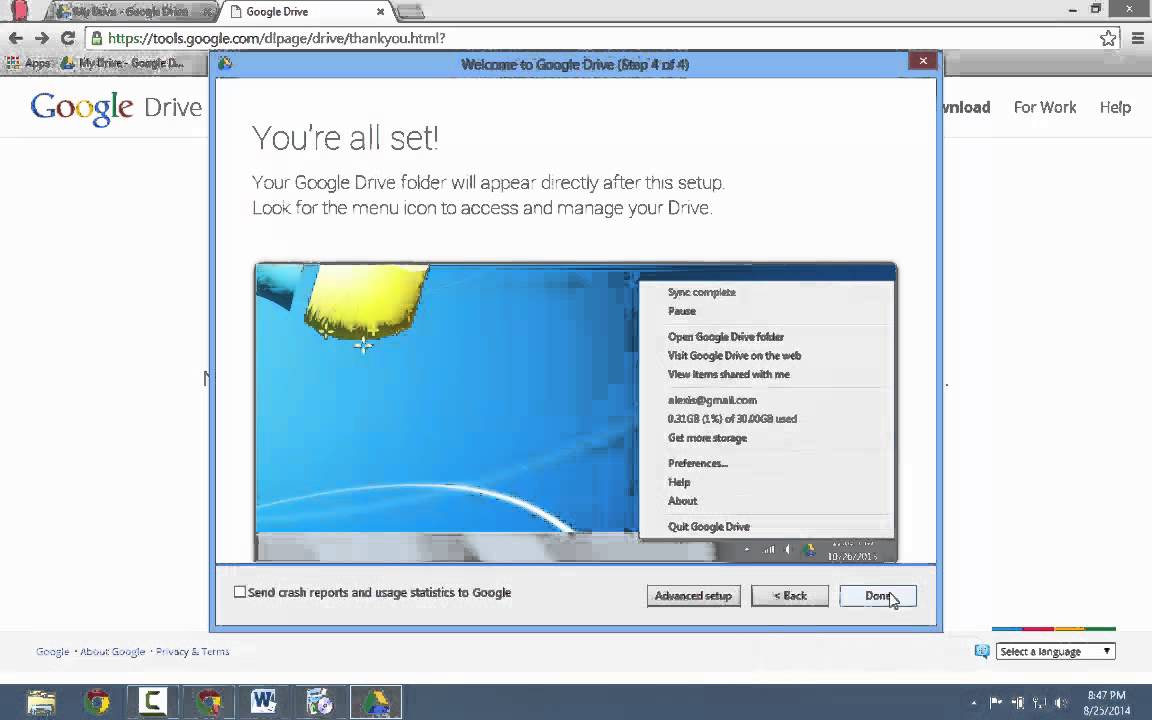Close the Welcome to Google Drive dialog
Image resolution: width=1152 pixels, height=720 pixels.
coord(923,61)
